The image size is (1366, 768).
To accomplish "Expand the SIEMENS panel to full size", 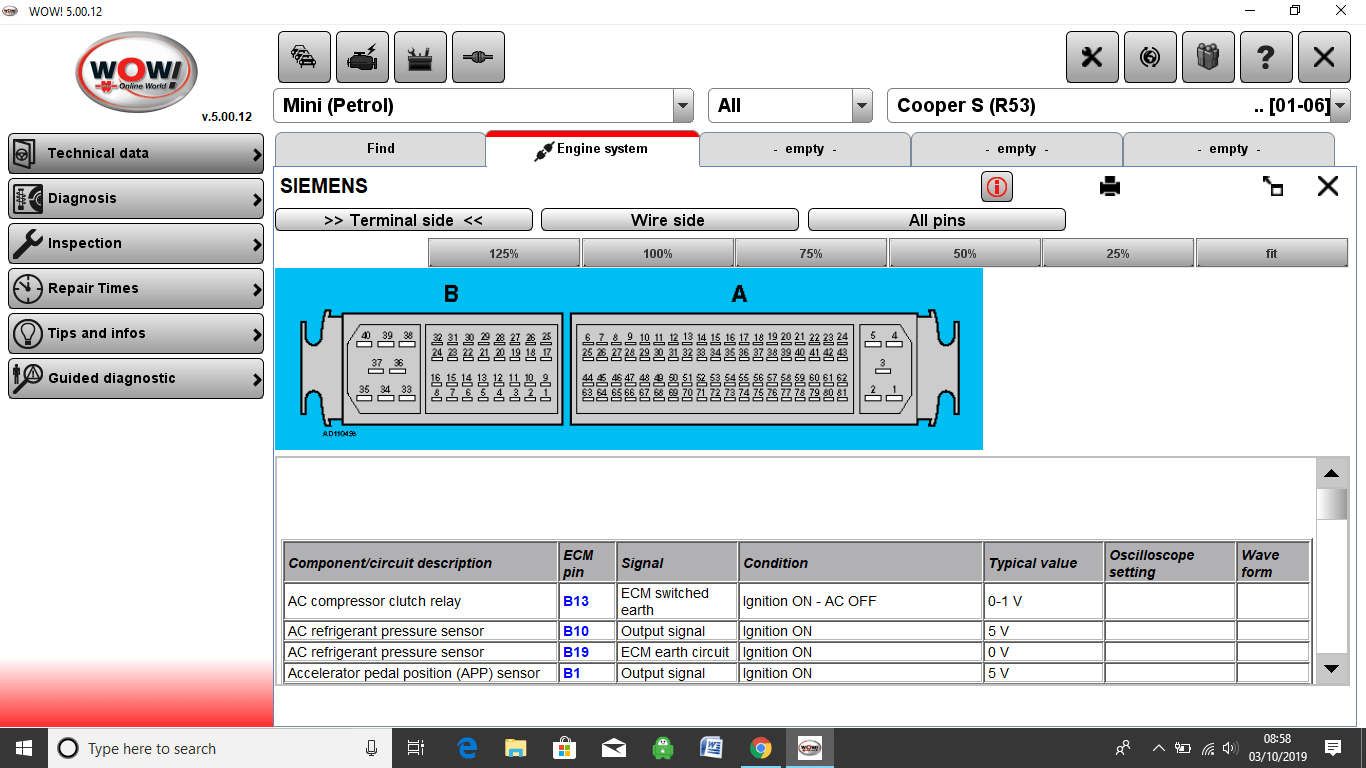I will [x=1273, y=186].
